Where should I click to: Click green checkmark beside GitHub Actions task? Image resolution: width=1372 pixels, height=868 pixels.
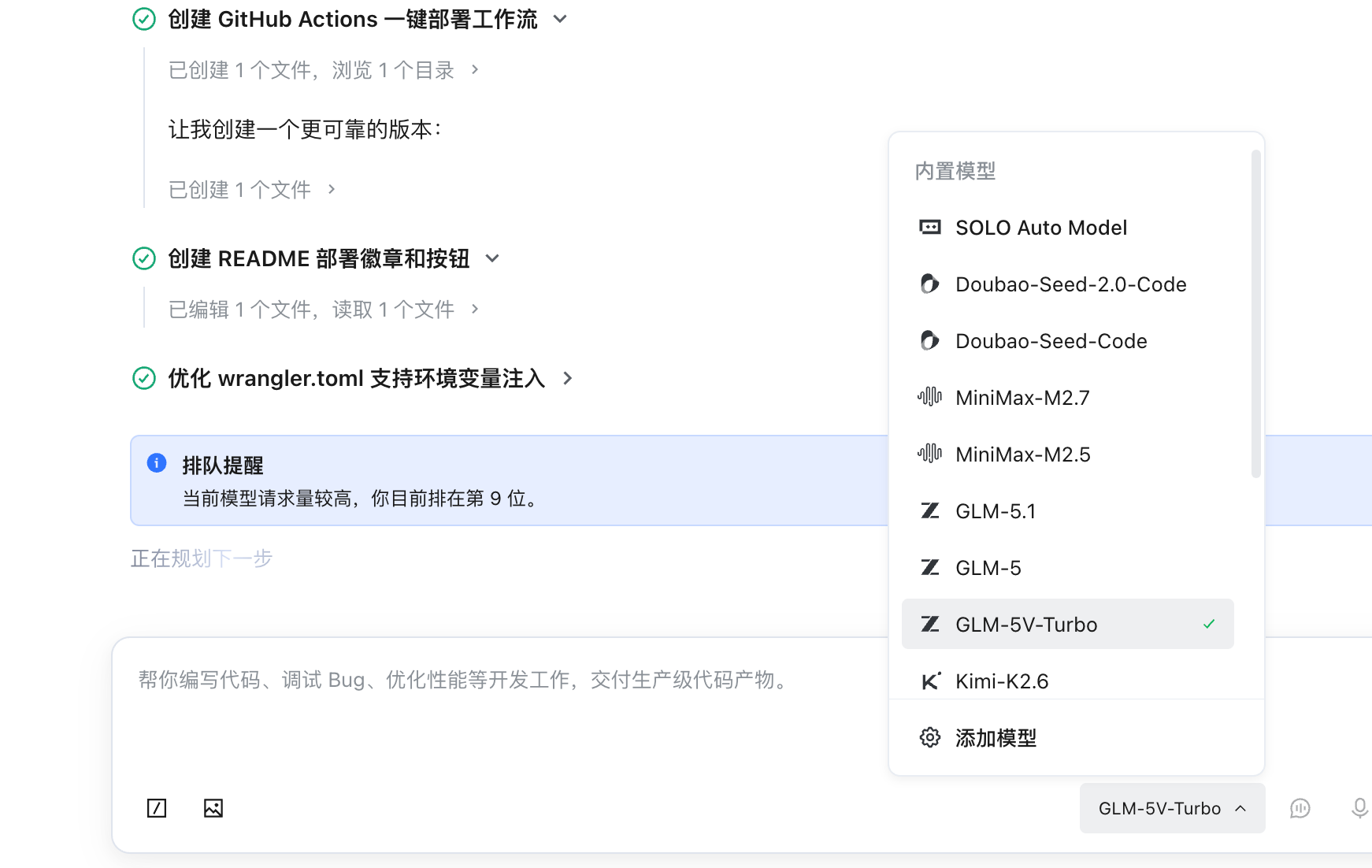click(144, 19)
